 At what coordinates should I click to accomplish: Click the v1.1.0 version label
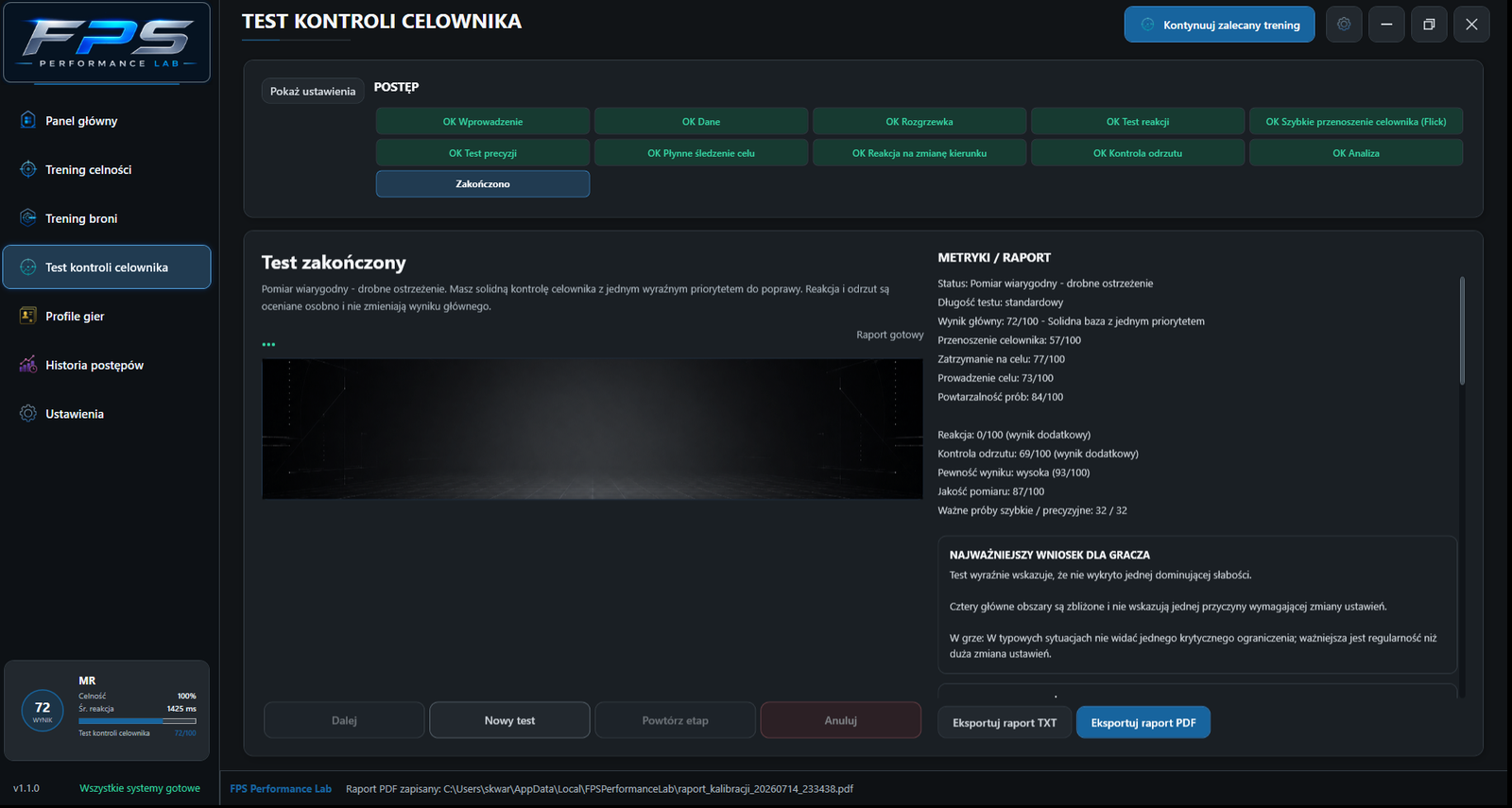pyautogui.click(x=26, y=788)
